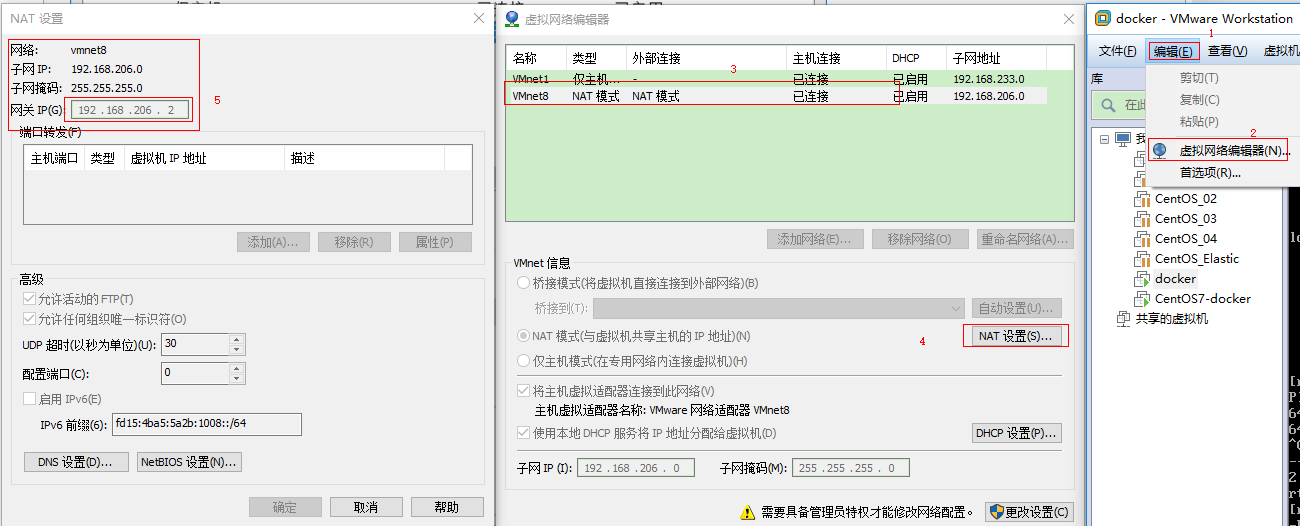Collapse the My Computer tree node
The width and height of the screenshot is (1300, 526).
[1105, 139]
